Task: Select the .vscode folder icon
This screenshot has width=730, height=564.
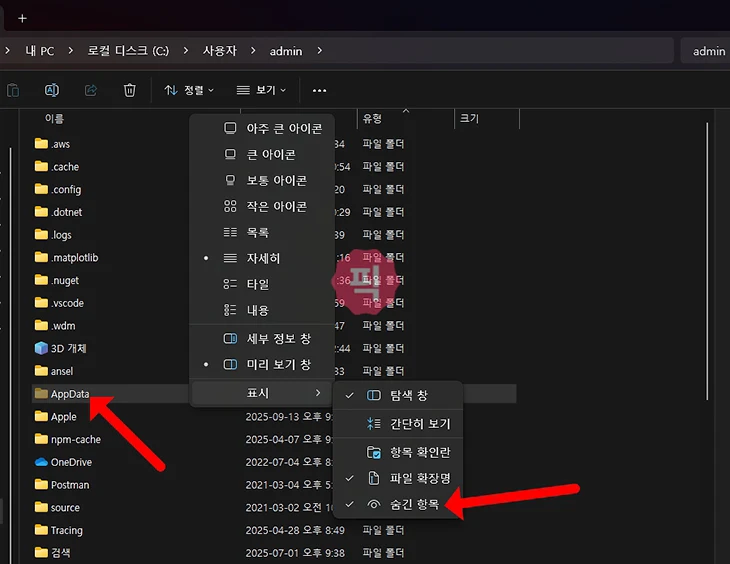Action: [x=41, y=303]
